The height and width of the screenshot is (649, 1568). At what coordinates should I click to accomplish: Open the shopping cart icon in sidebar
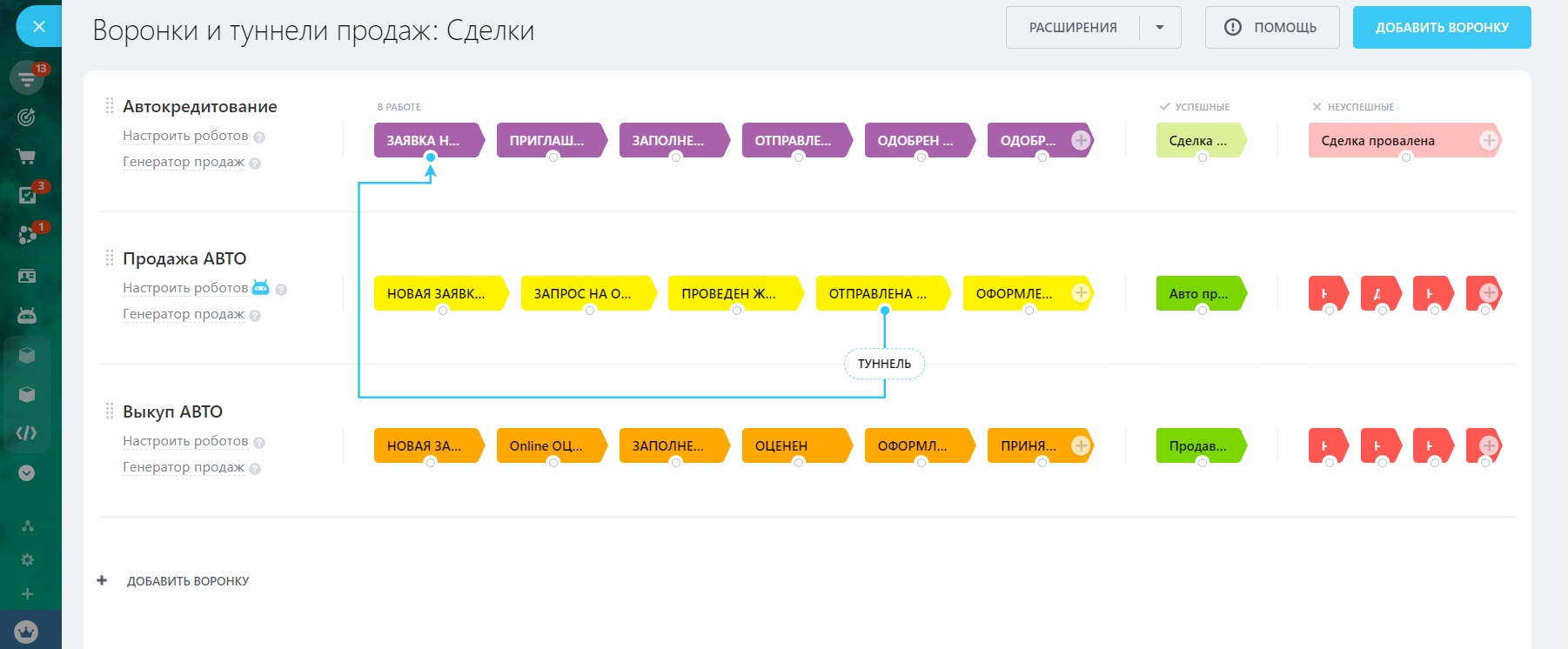27,157
